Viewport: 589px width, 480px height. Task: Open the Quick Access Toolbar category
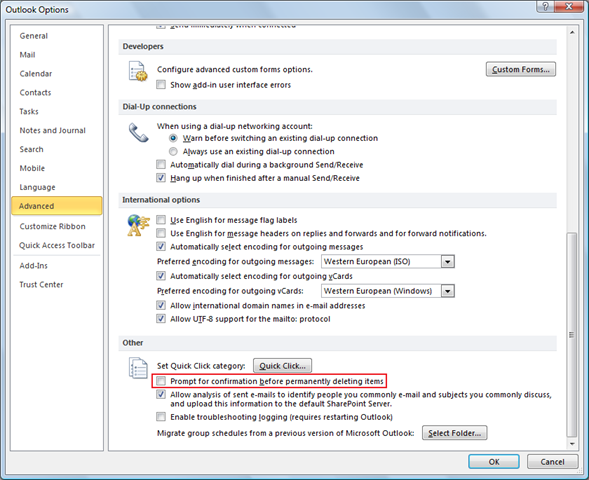pyautogui.click(x=57, y=245)
